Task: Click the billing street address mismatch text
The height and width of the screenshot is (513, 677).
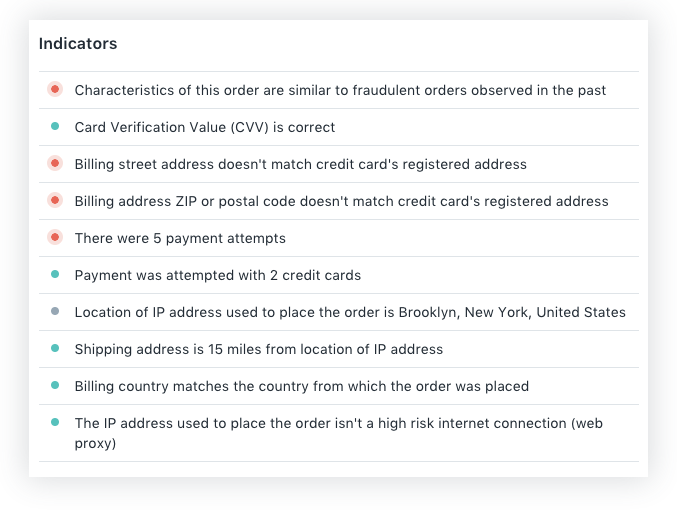Action: click(301, 165)
